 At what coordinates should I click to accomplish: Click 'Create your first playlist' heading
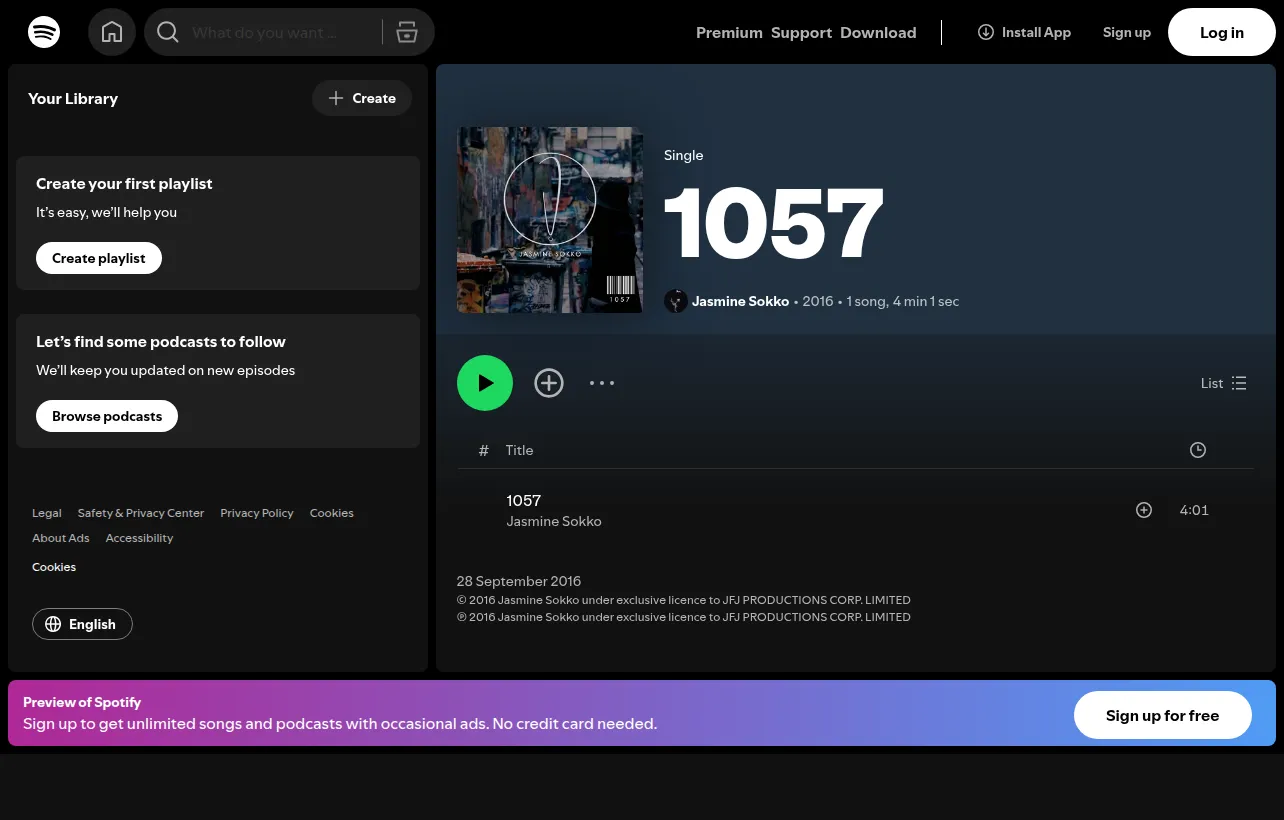click(x=124, y=184)
